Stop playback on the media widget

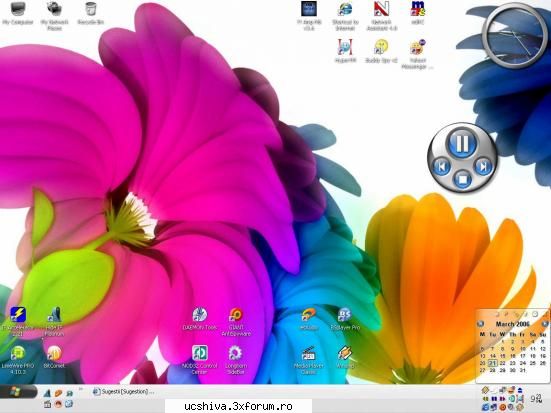462,179
